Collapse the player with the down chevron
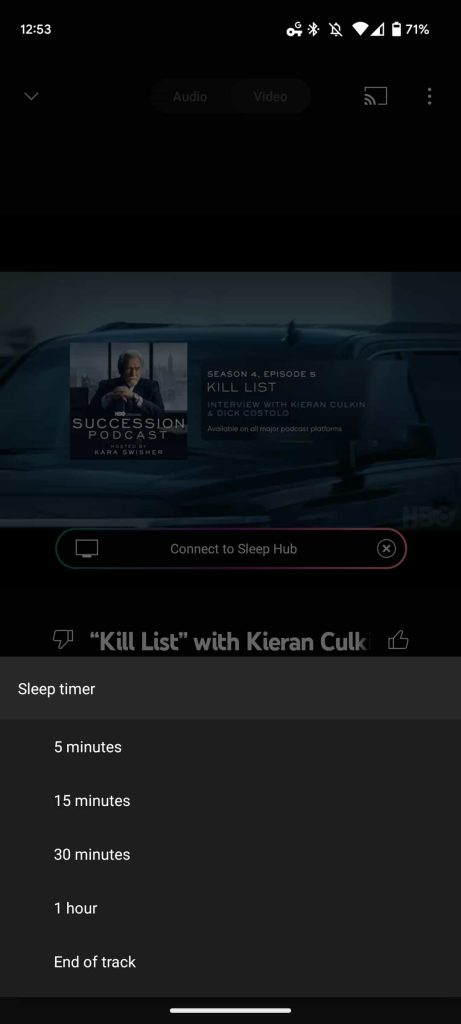This screenshot has height=1024, width=461. click(x=31, y=97)
